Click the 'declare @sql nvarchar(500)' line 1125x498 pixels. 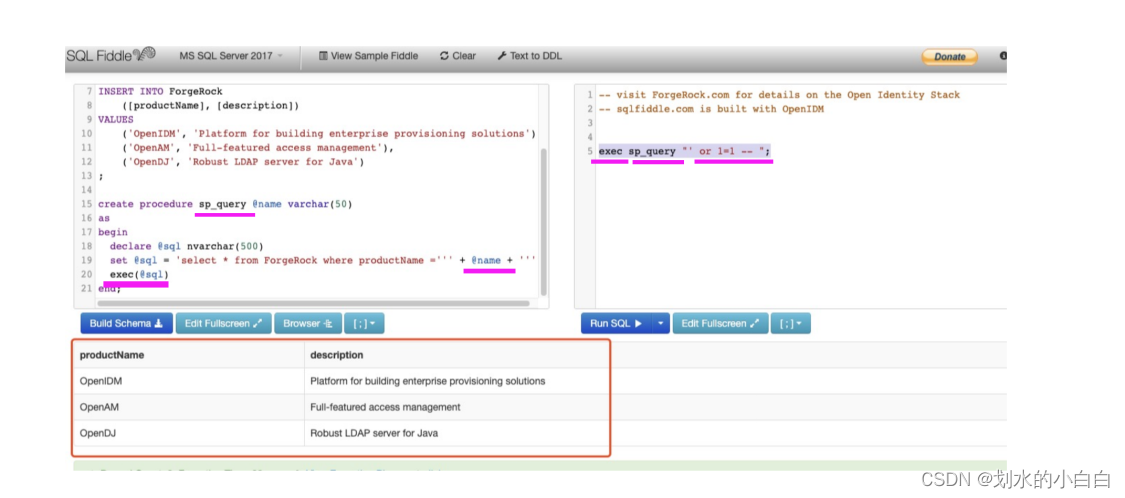[x=187, y=246]
